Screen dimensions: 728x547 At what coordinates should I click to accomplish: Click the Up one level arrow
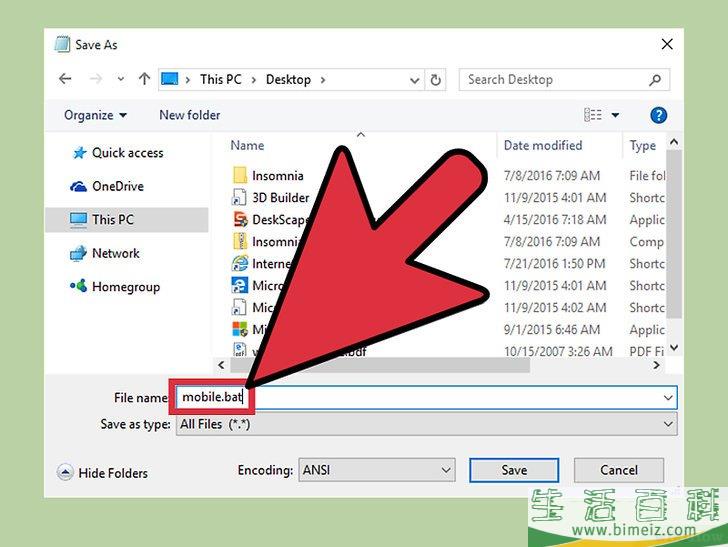click(144, 80)
